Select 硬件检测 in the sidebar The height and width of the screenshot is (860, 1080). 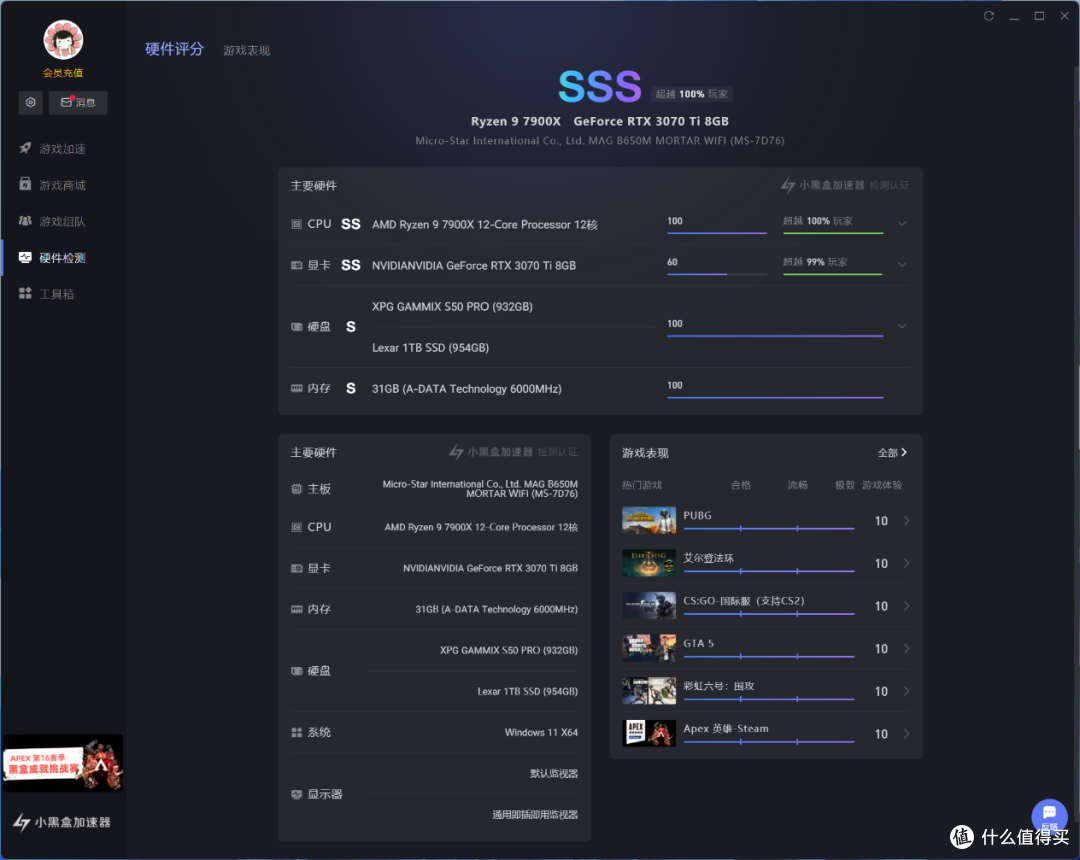tap(63, 258)
